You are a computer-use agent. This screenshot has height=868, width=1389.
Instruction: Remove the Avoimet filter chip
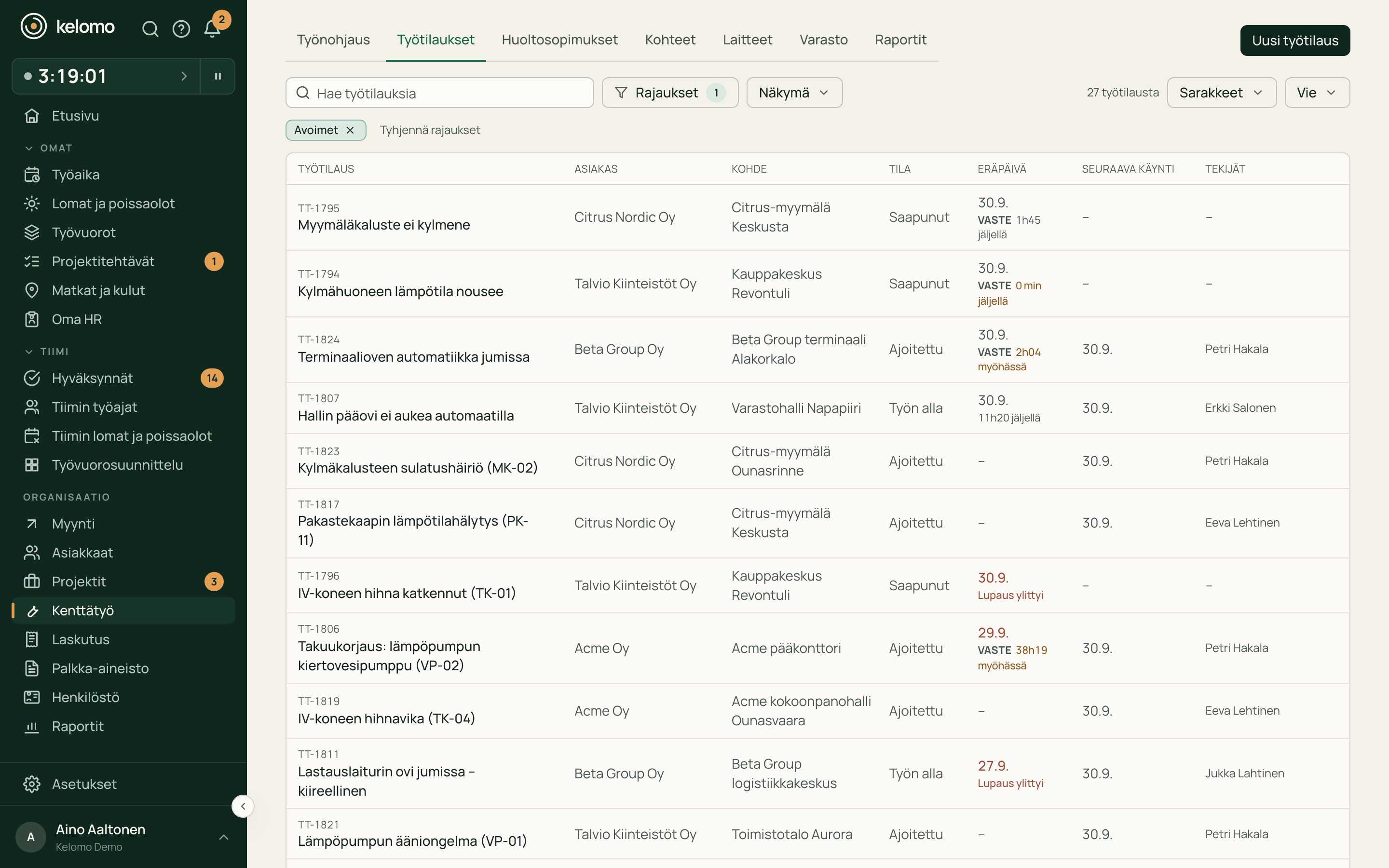(350, 130)
